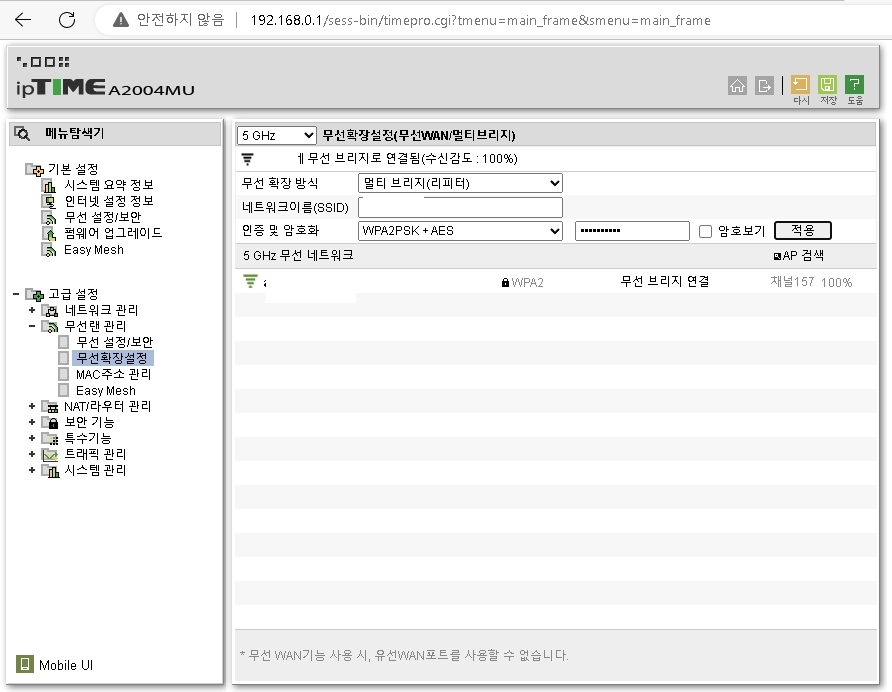Click the wireless signal icon in network row
The image size is (892, 692).
tap(250, 281)
